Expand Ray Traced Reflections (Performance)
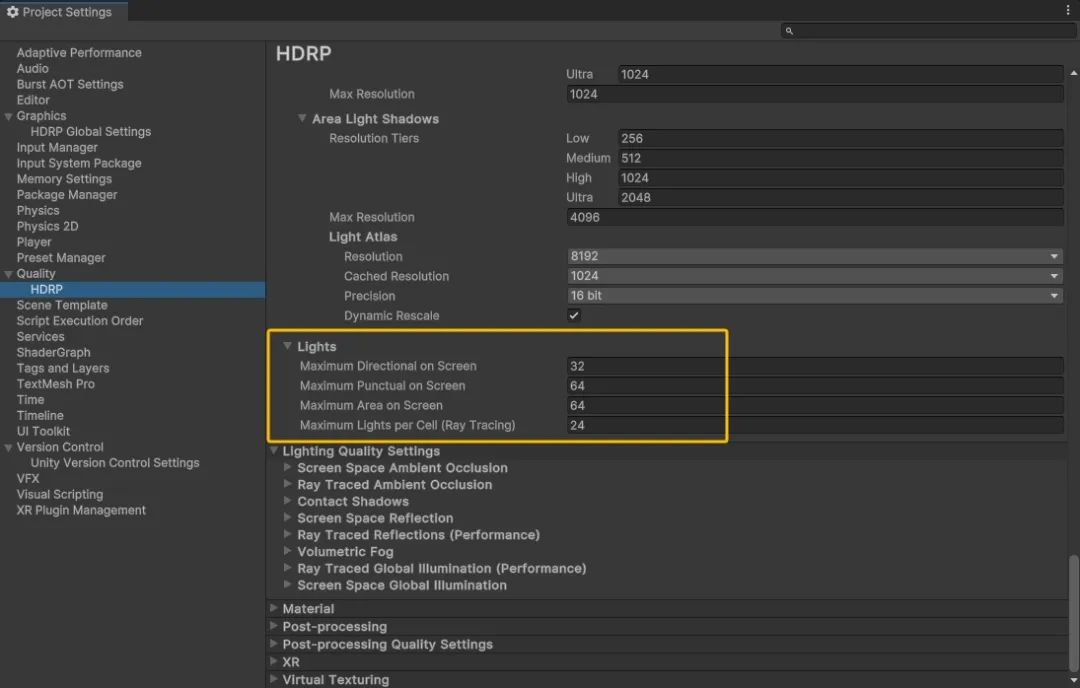Image resolution: width=1080 pixels, height=688 pixels. coord(287,534)
